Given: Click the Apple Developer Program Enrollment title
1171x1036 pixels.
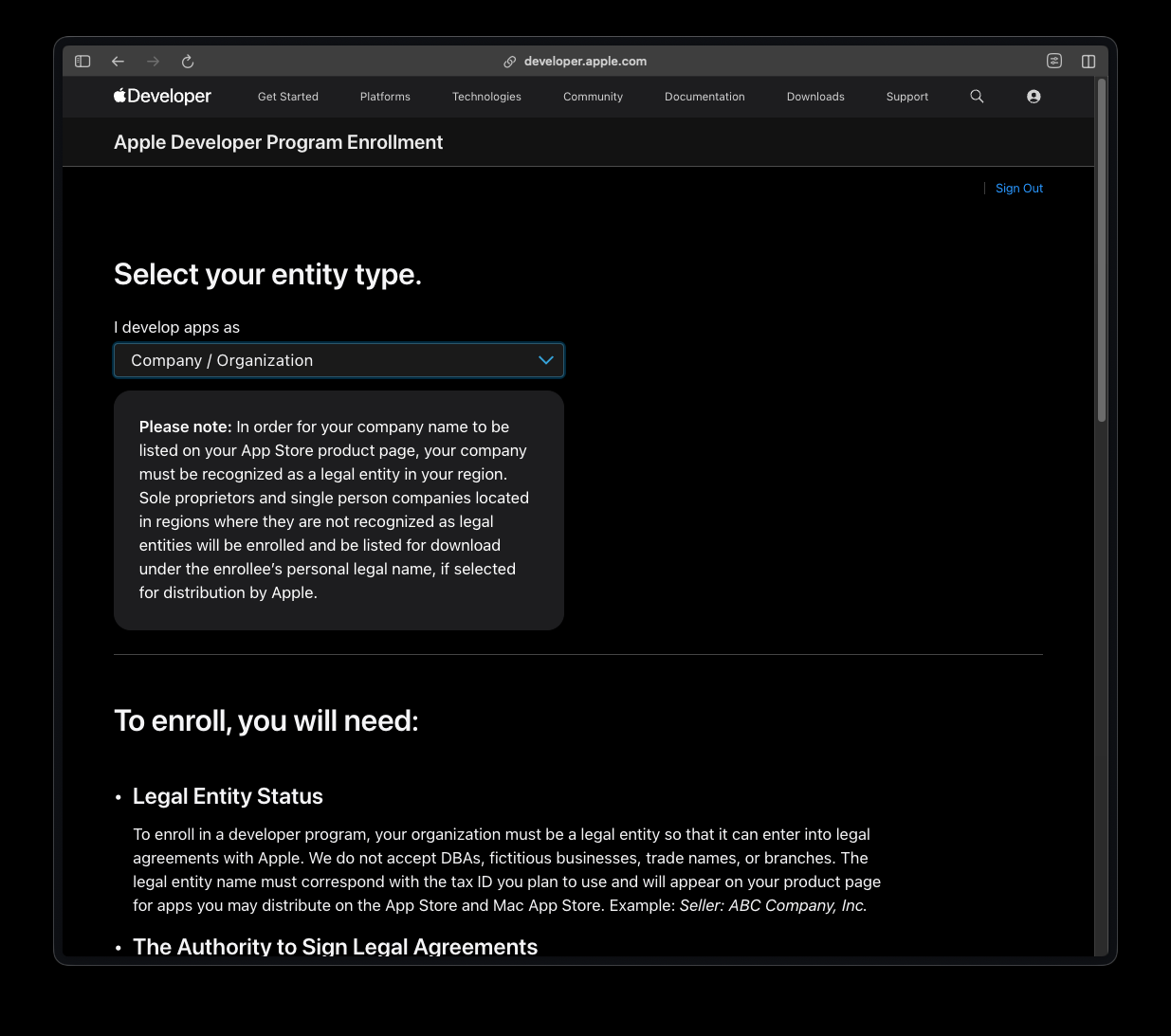Looking at the screenshot, I should (x=278, y=142).
